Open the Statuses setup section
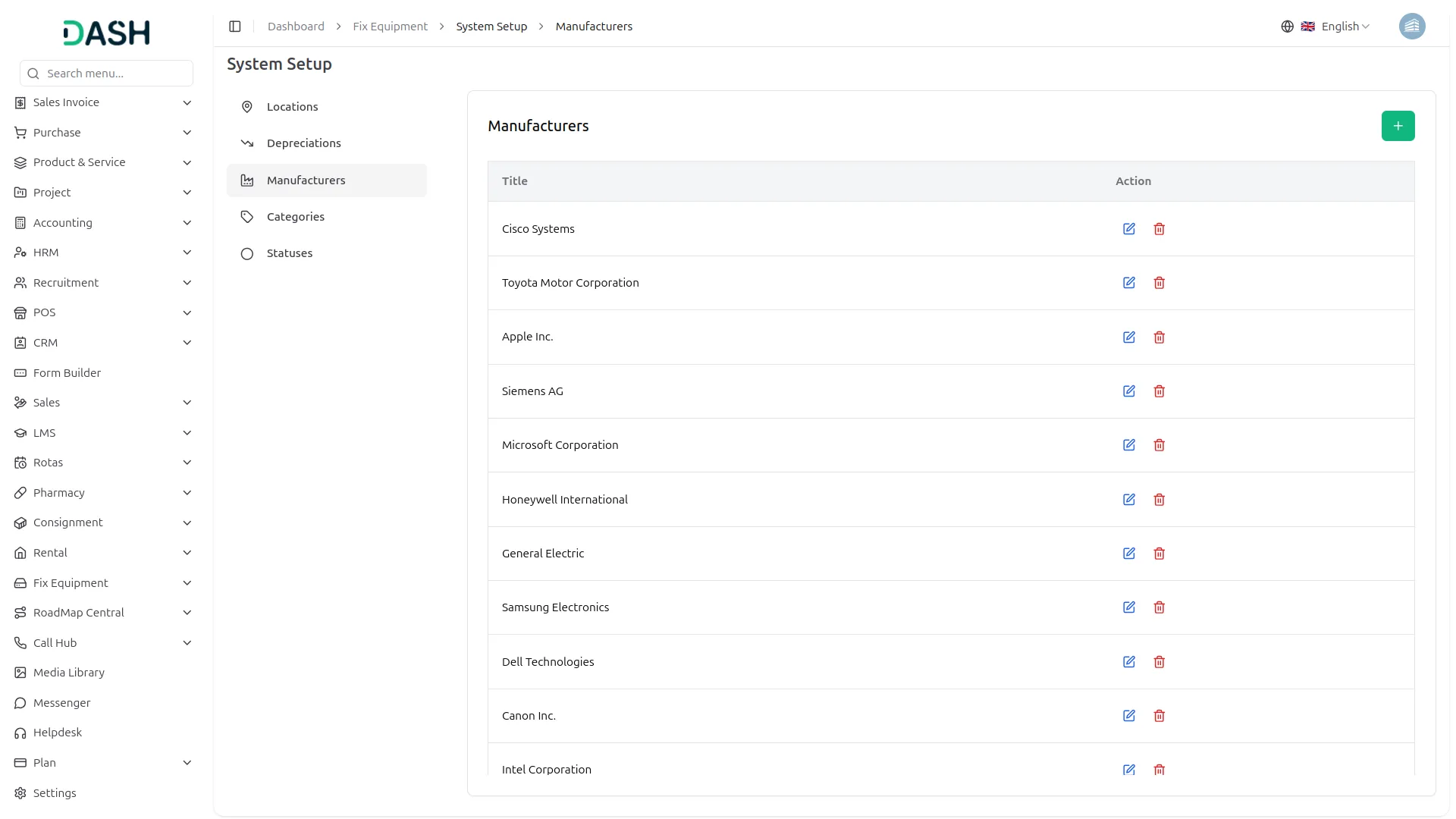The width and height of the screenshot is (1456, 819). (289, 253)
